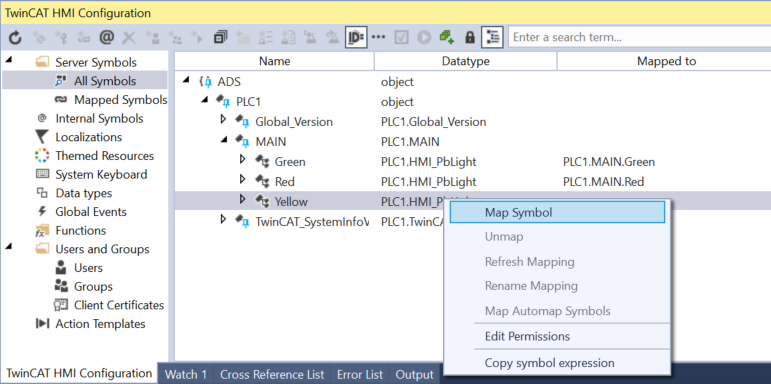Click the collapse all windows toolbar icon
This screenshot has width=771, height=384.
pyautogui.click(x=221, y=37)
